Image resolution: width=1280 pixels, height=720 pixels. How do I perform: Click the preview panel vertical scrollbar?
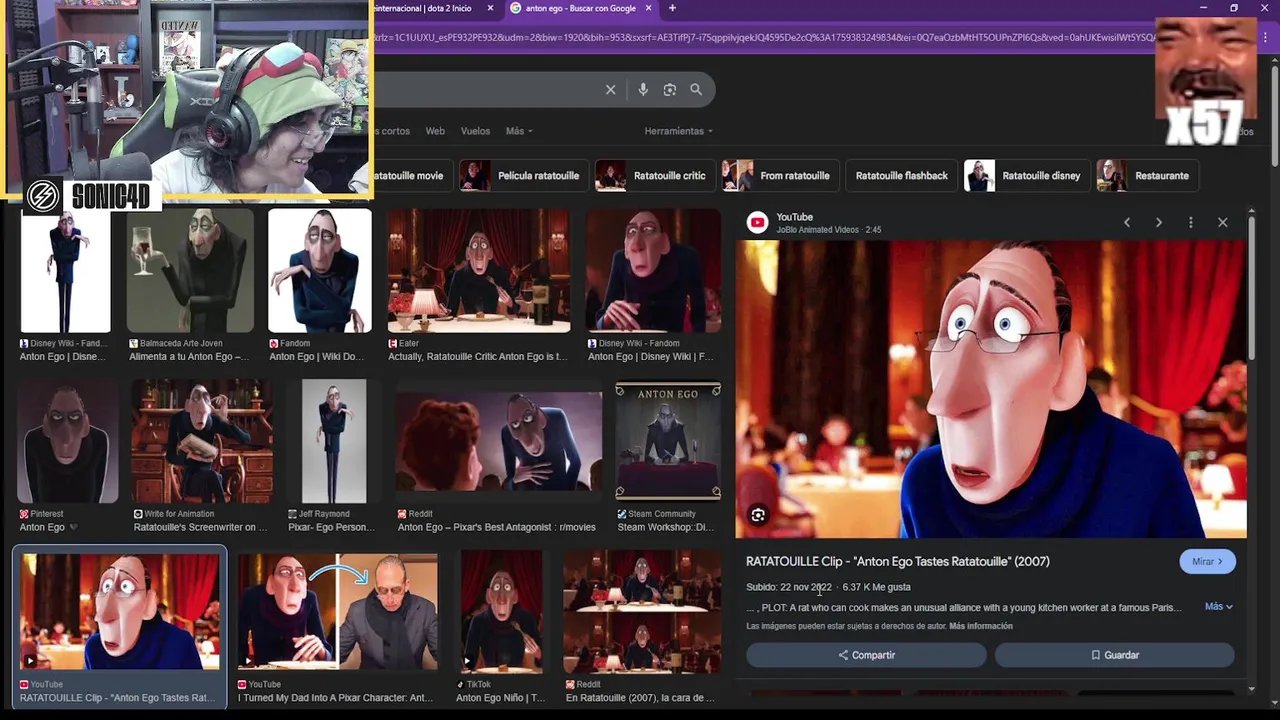click(1251, 287)
